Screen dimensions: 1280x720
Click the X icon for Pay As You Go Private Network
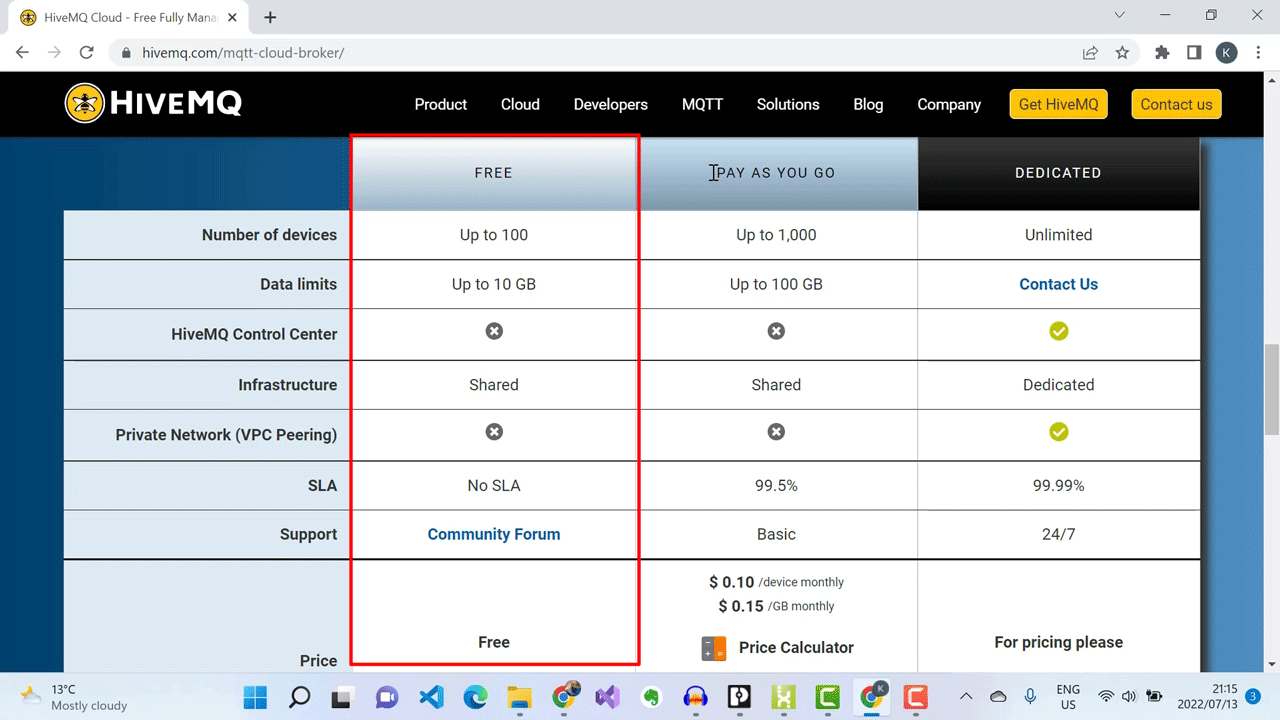(x=776, y=432)
